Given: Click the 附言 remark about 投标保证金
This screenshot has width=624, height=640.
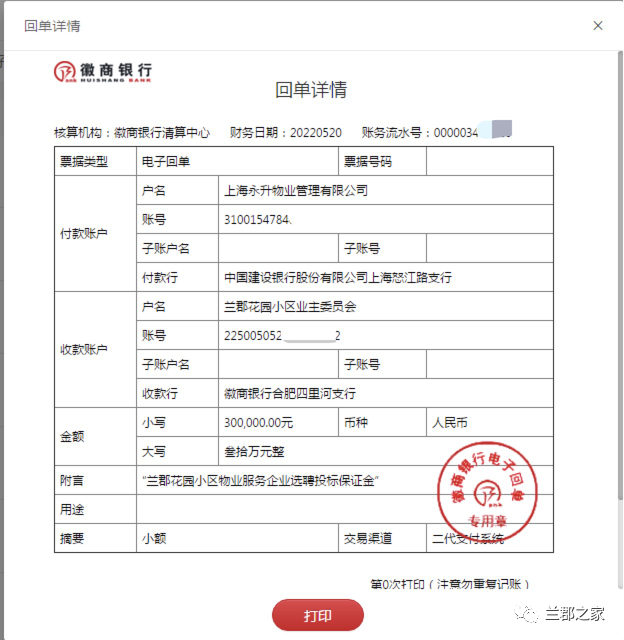Looking at the screenshot, I should (260, 480).
